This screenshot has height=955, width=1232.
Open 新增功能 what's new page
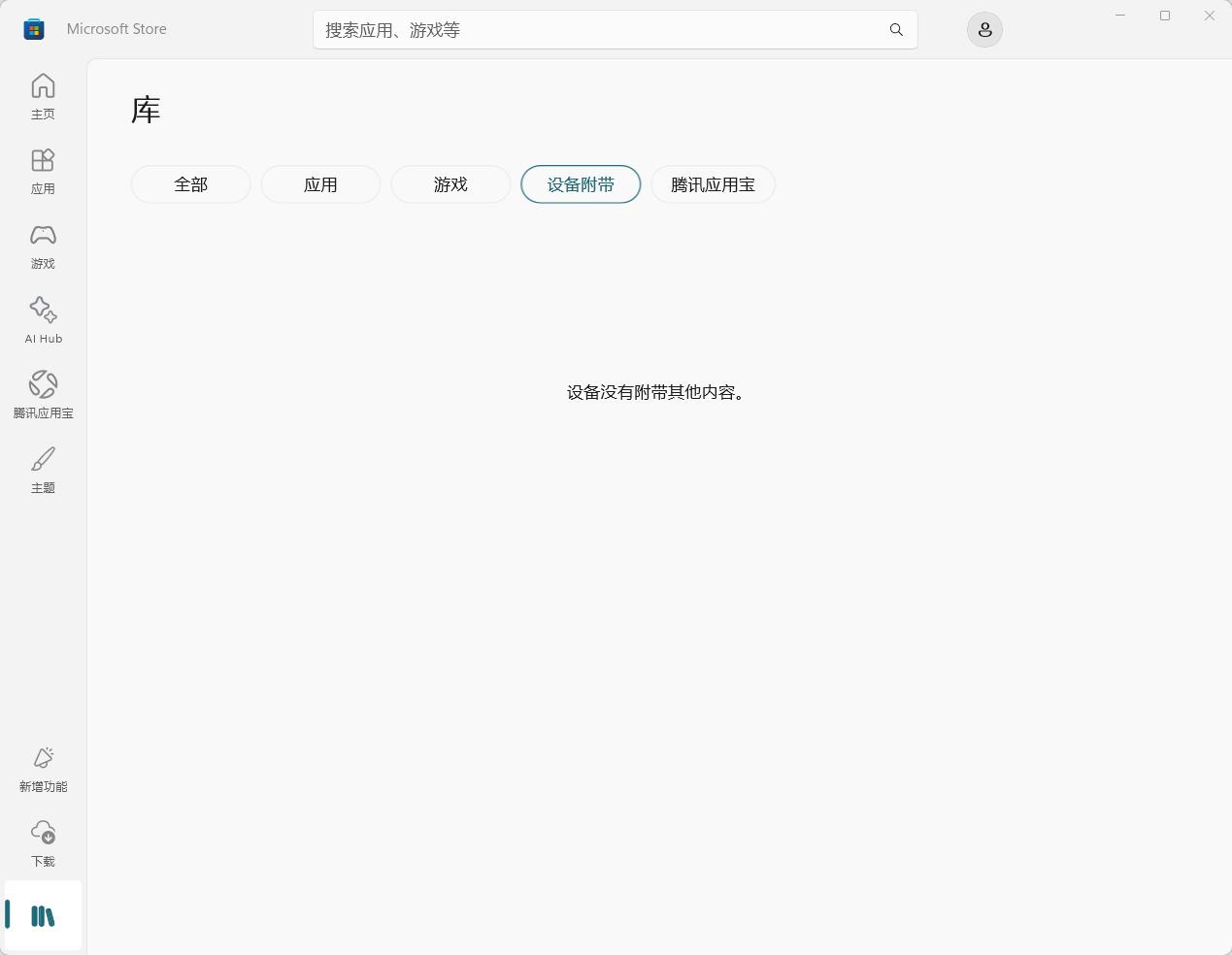tap(43, 770)
